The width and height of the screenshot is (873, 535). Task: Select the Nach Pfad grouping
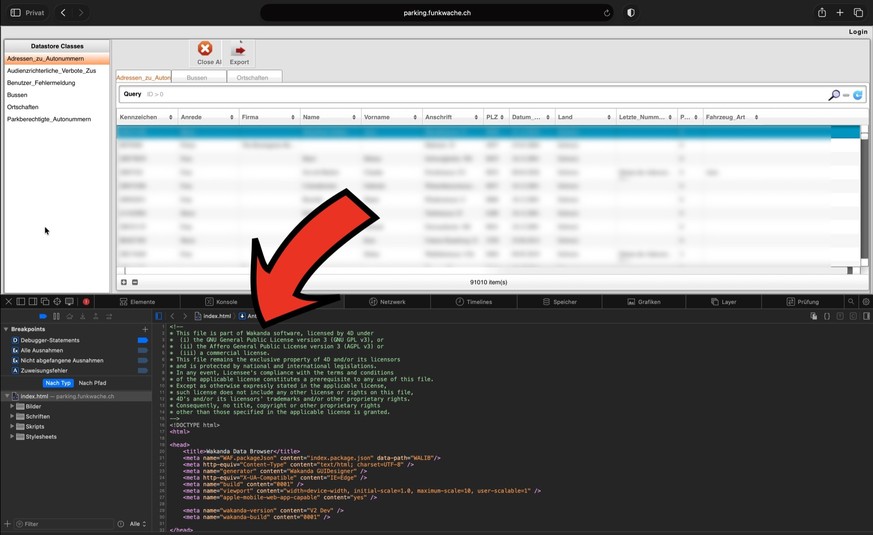click(x=92, y=383)
